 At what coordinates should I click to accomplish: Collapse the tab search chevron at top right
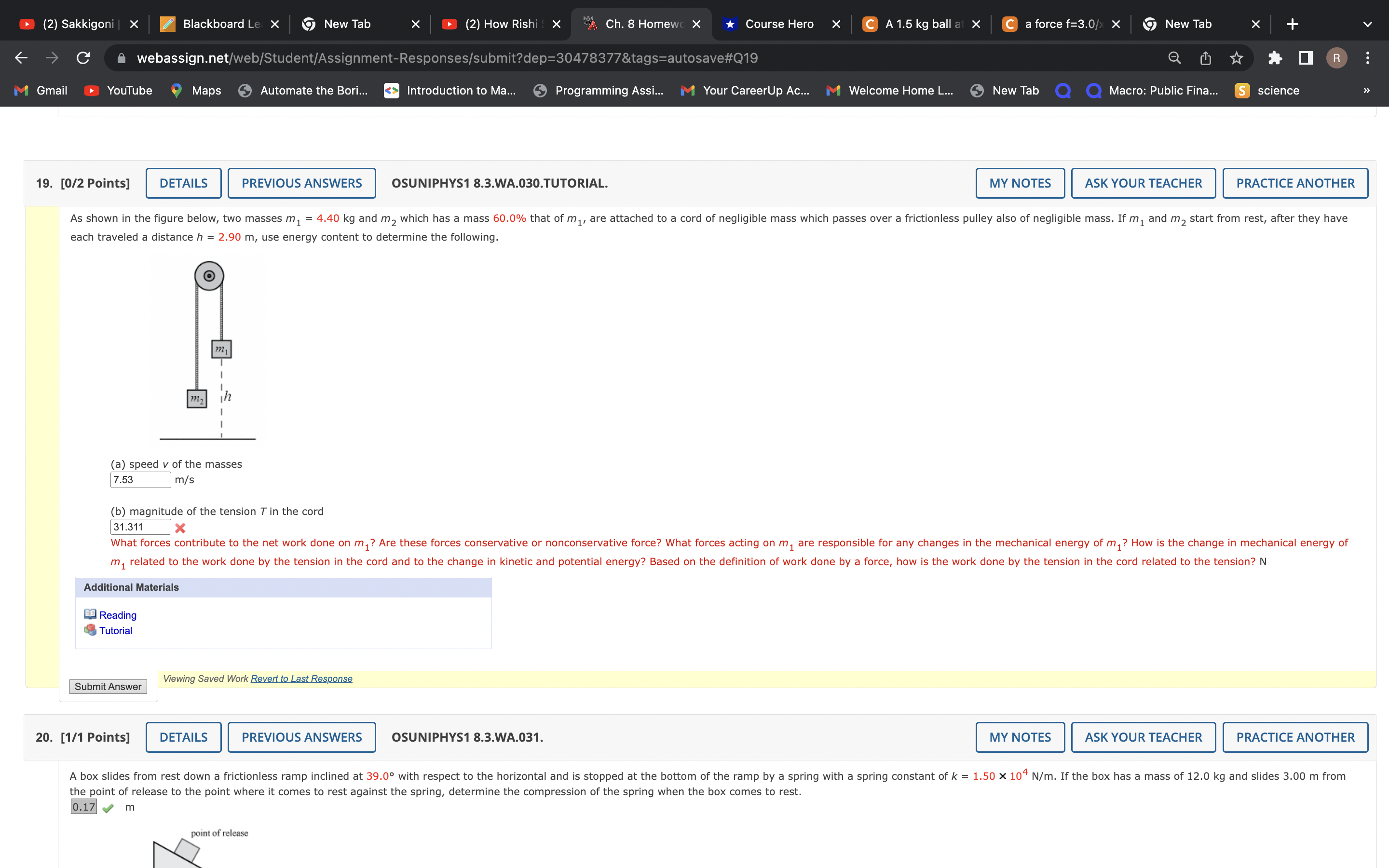pos(1368,24)
